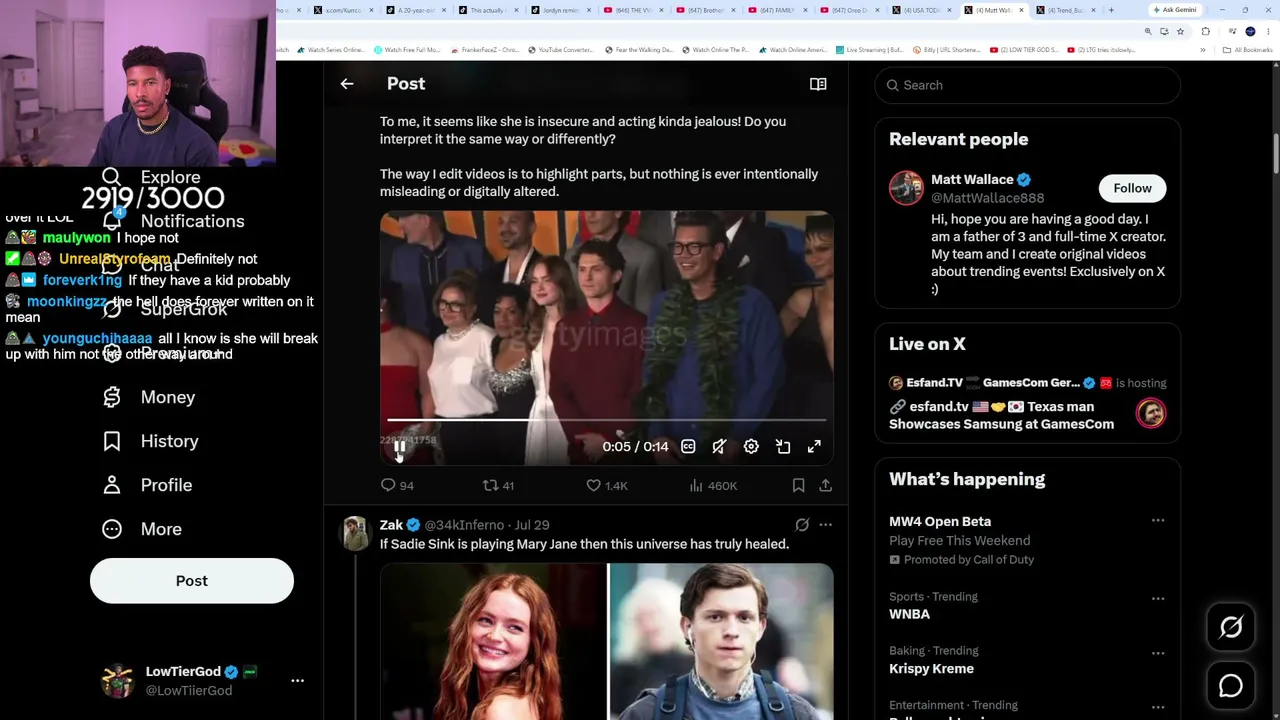Reply to the post with 94 comments
Screen dimensions: 1280x720
[x=397, y=485]
